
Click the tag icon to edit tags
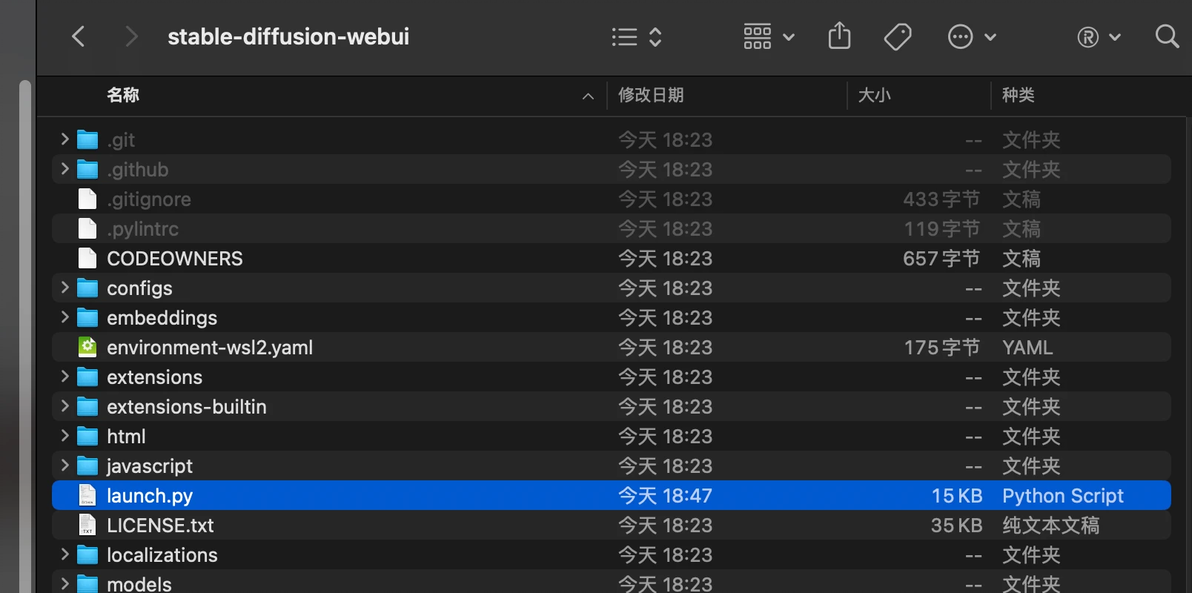click(898, 36)
